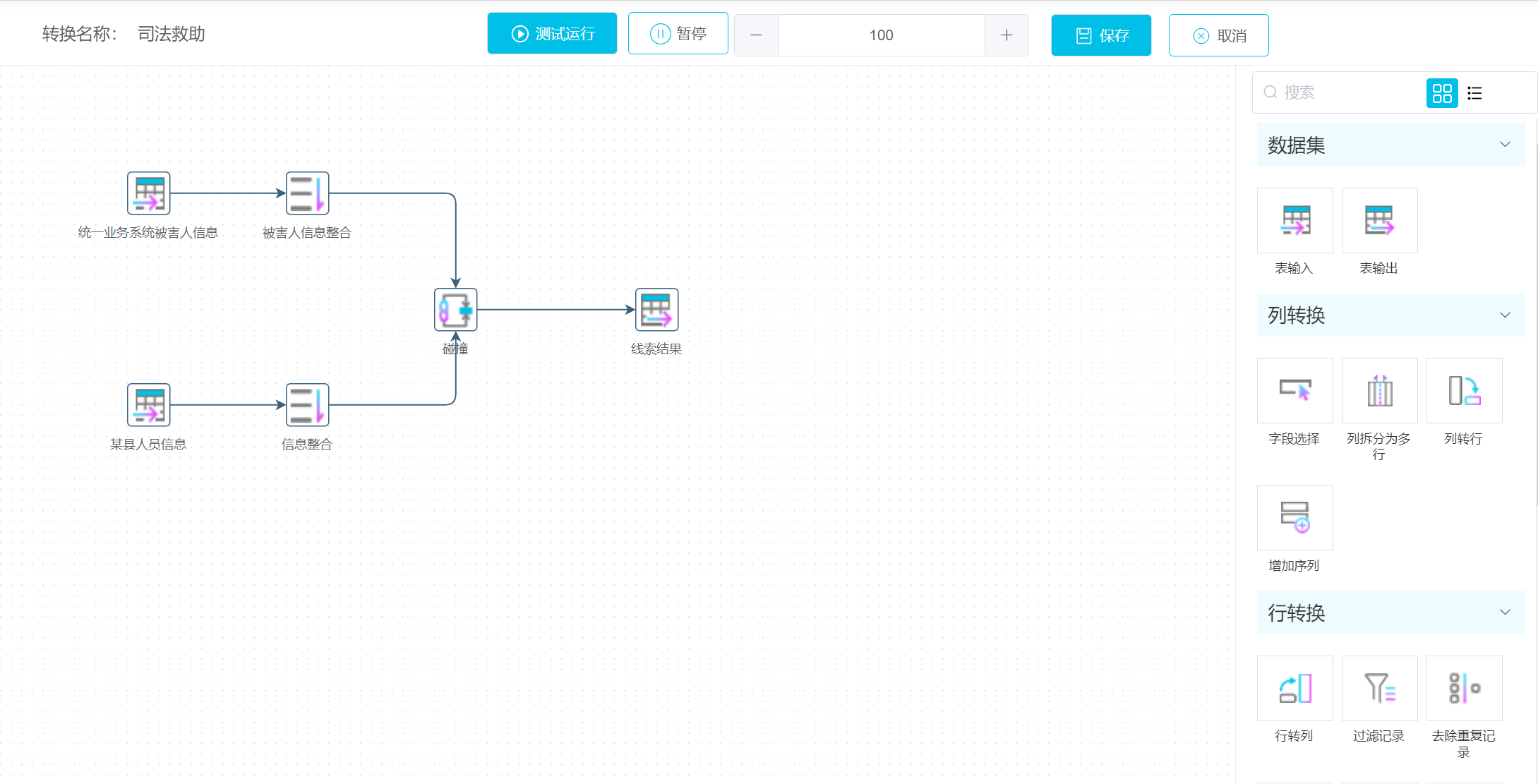Select the 表输出 component icon

(1379, 221)
